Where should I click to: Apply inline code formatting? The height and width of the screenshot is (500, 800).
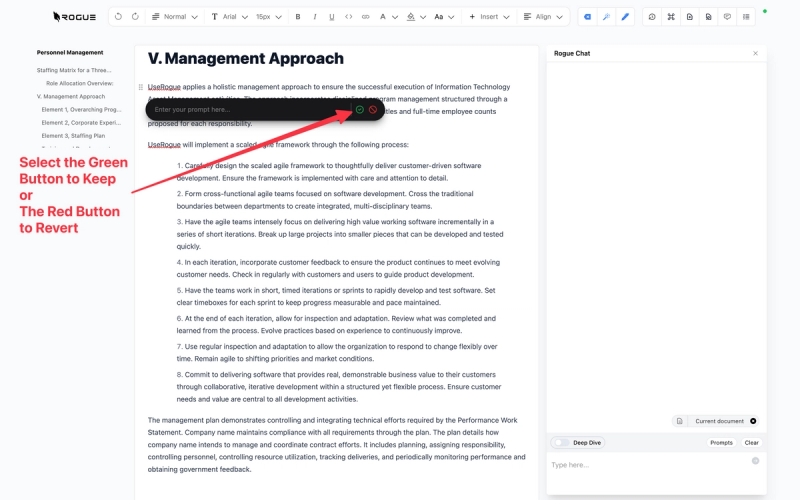348,17
